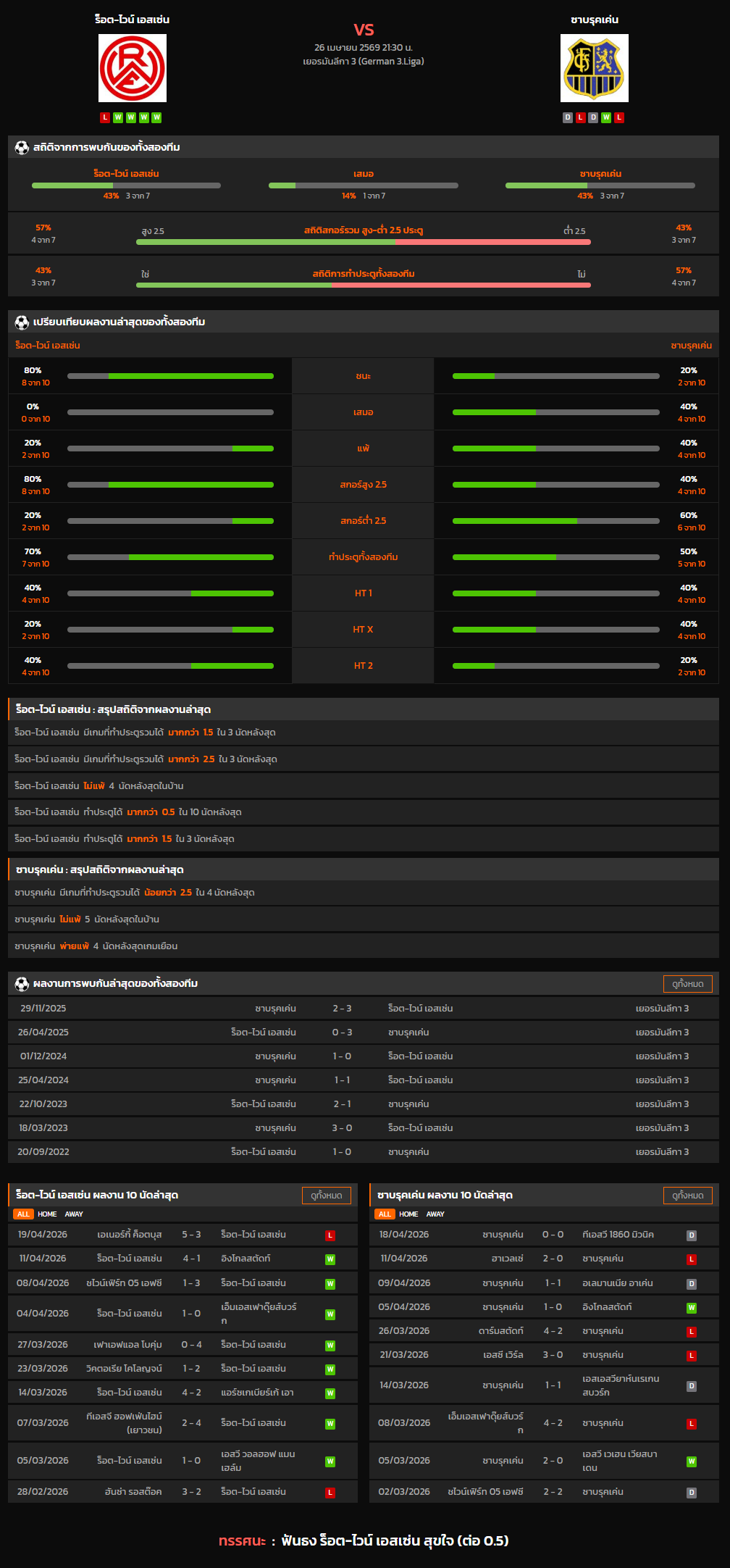The image size is (730, 1568).
Task: Click D result badge for 18/04/2026 match
Action: click(692, 1235)
